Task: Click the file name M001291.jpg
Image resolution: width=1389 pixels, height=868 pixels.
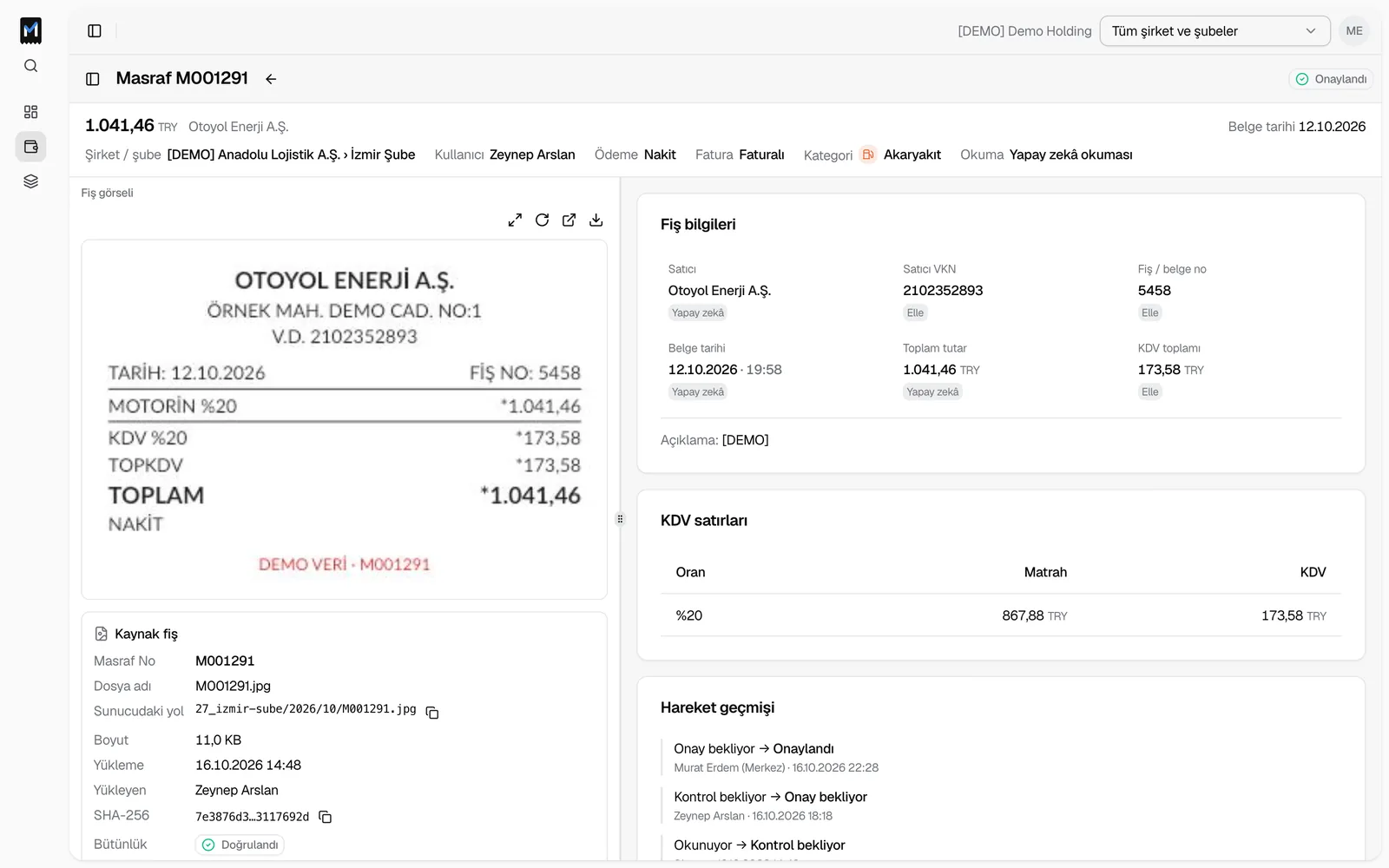Action: (233, 686)
